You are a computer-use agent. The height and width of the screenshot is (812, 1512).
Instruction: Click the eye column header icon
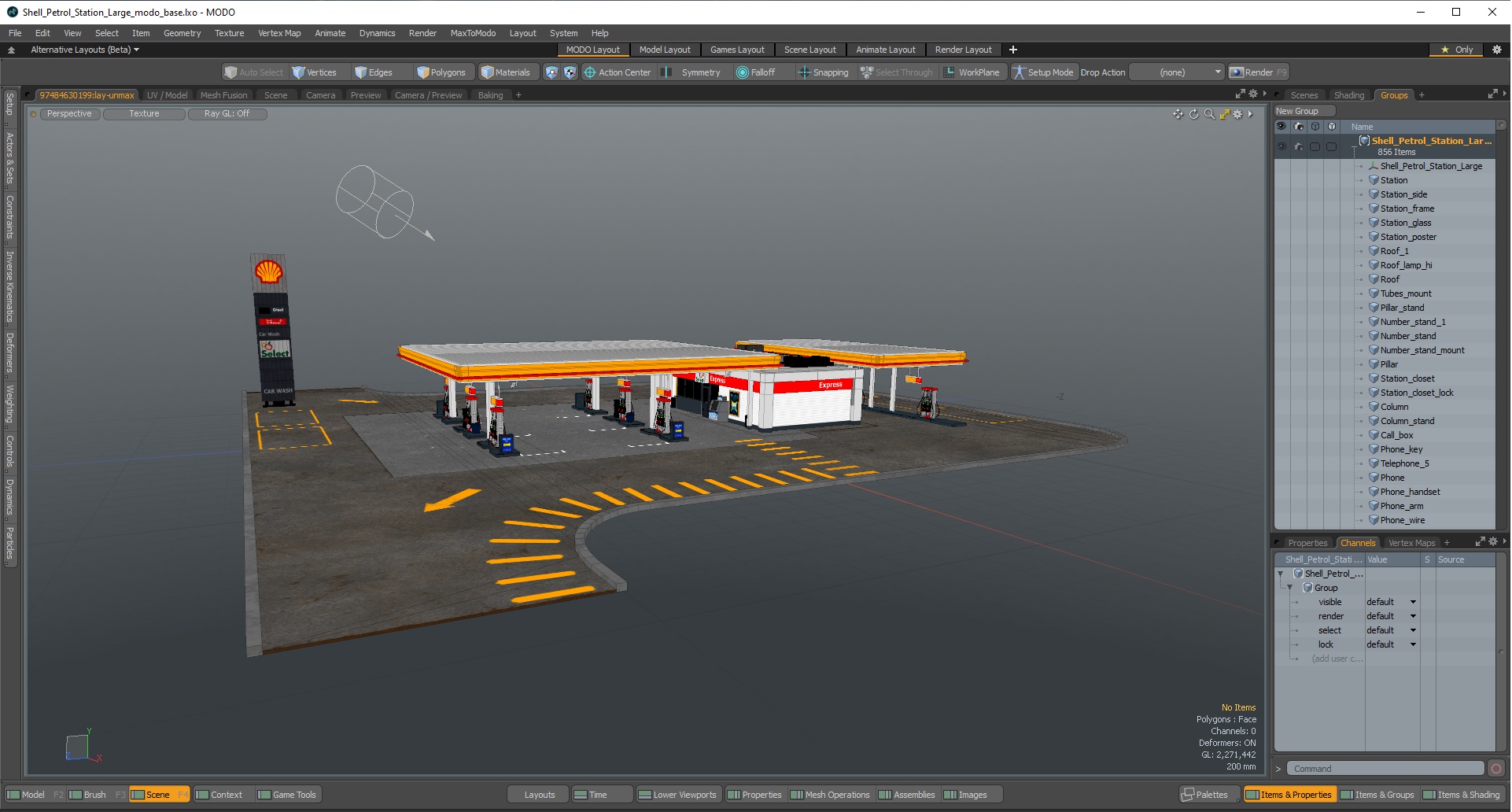pyautogui.click(x=1282, y=126)
